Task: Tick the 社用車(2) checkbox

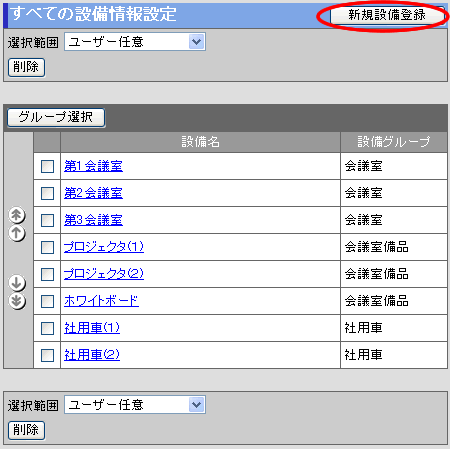Action: [47, 355]
